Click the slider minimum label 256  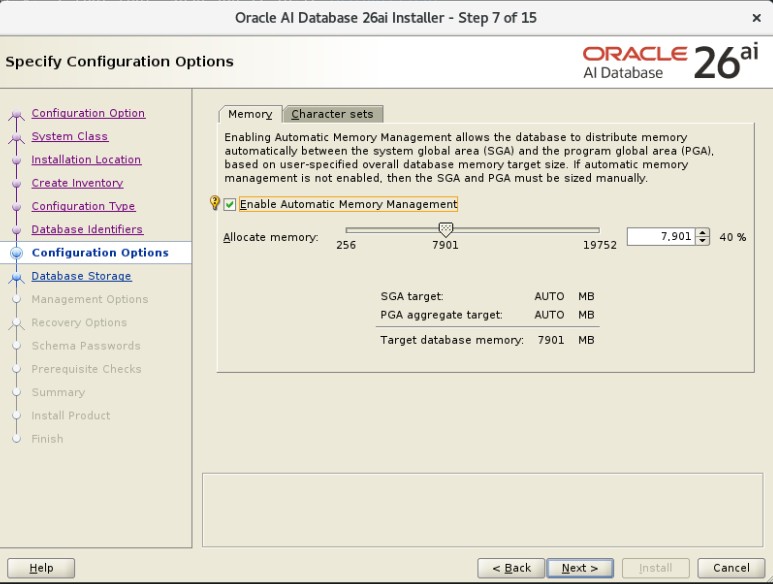pyautogui.click(x=346, y=245)
